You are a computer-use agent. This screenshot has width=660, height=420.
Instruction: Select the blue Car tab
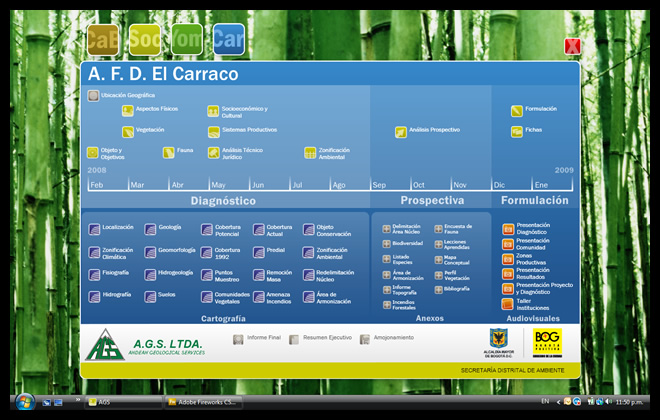229,39
